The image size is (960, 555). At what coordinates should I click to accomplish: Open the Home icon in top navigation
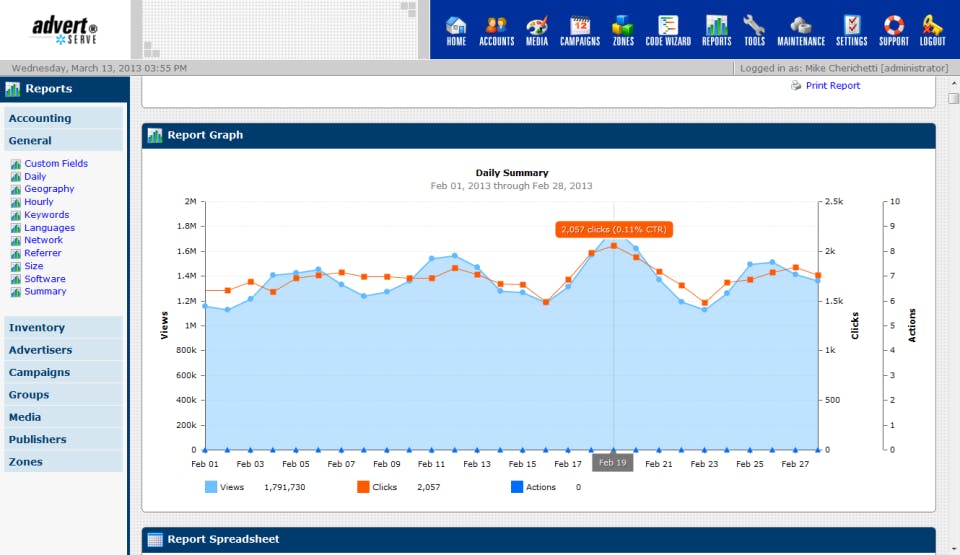[456, 31]
